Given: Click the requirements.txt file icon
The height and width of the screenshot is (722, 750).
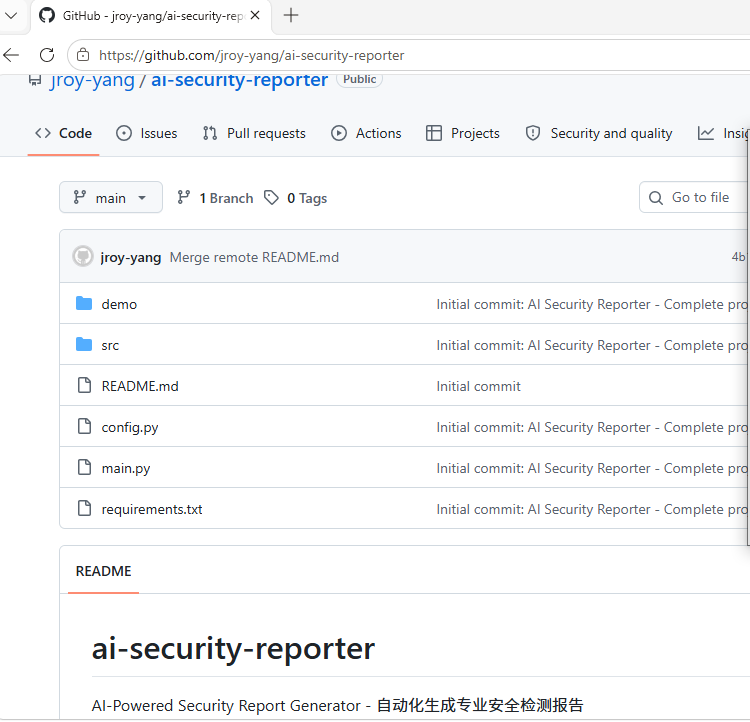Looking at the screenshot, I should coord(84,509).
